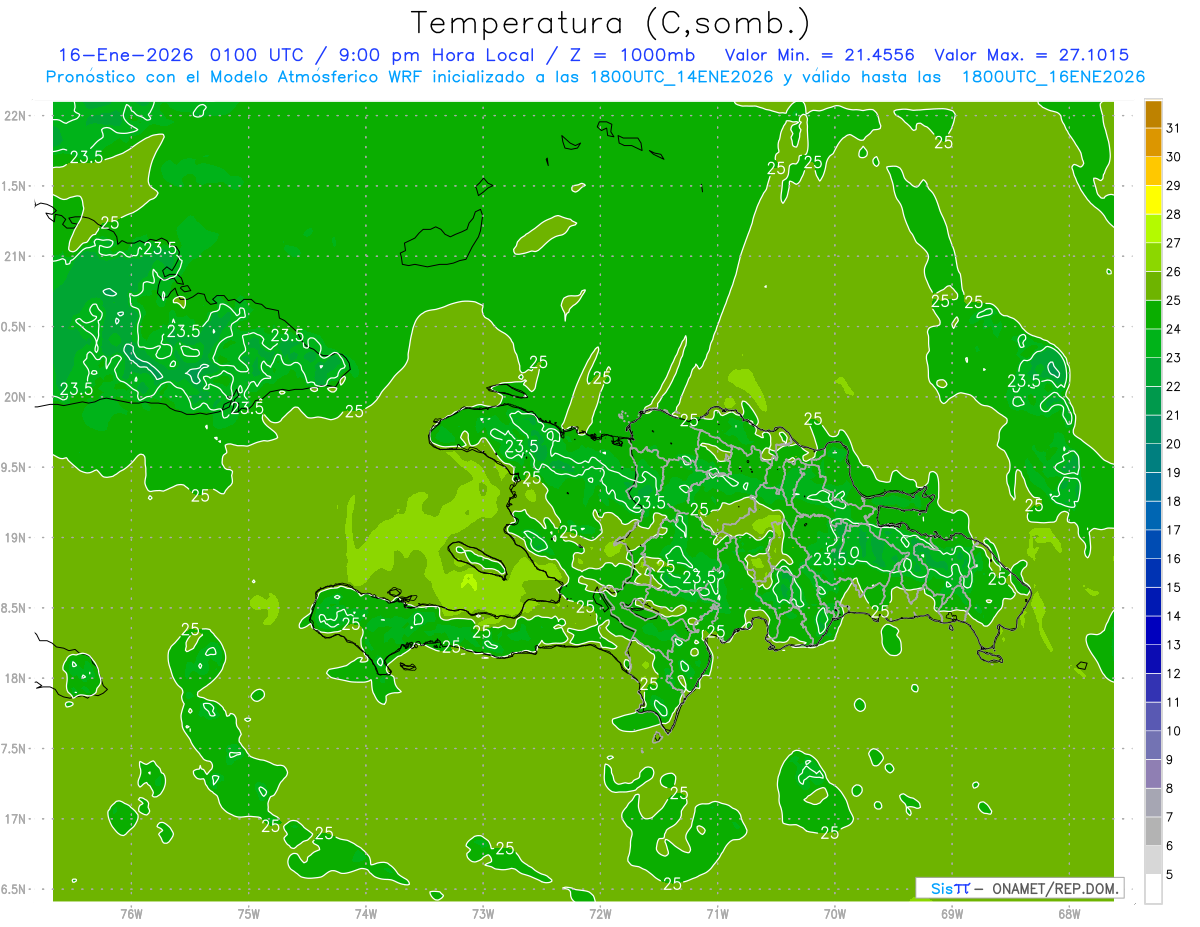Image resolution: width=1200 pixels, height=927 pixels.
Task: Click the '18N' latitude axis label
Action: coord(16,678)
